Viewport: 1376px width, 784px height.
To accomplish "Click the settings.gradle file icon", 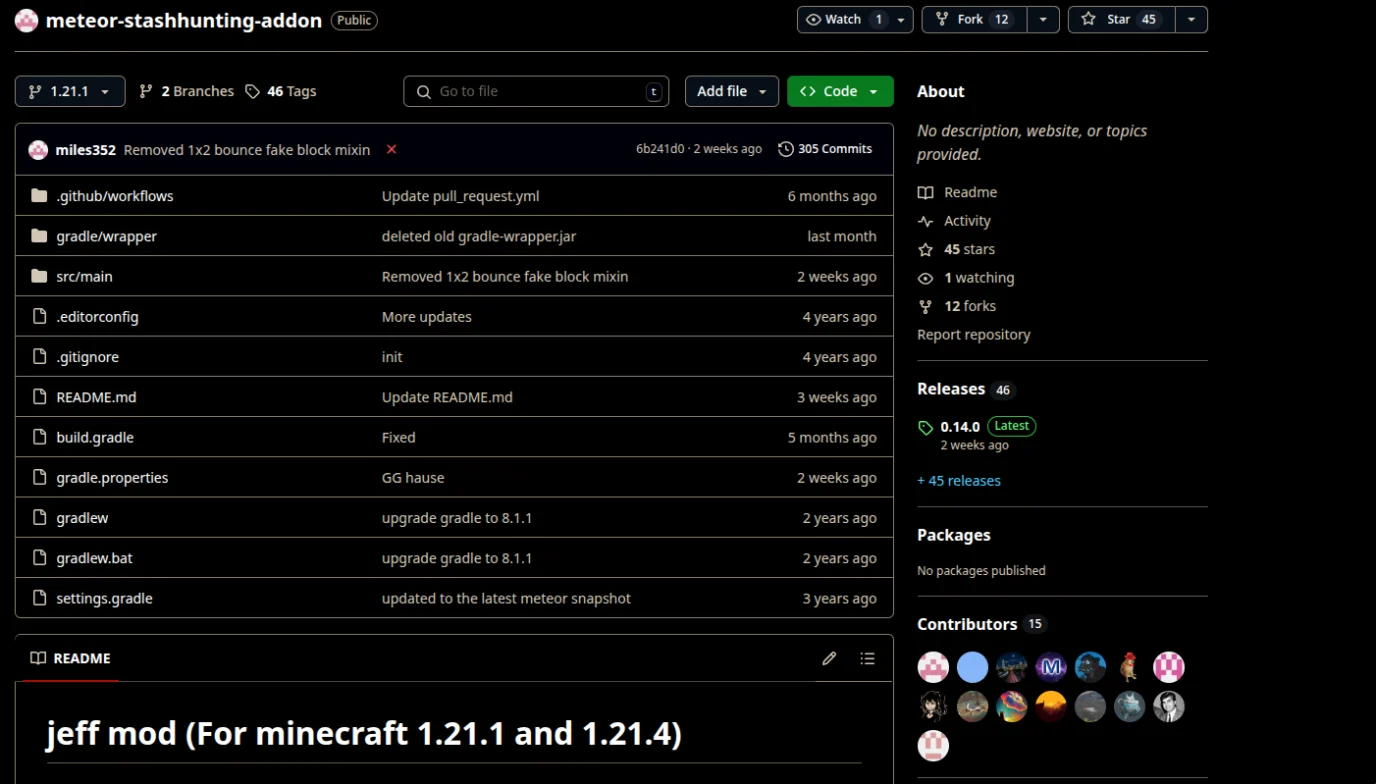I will point(39,598).
